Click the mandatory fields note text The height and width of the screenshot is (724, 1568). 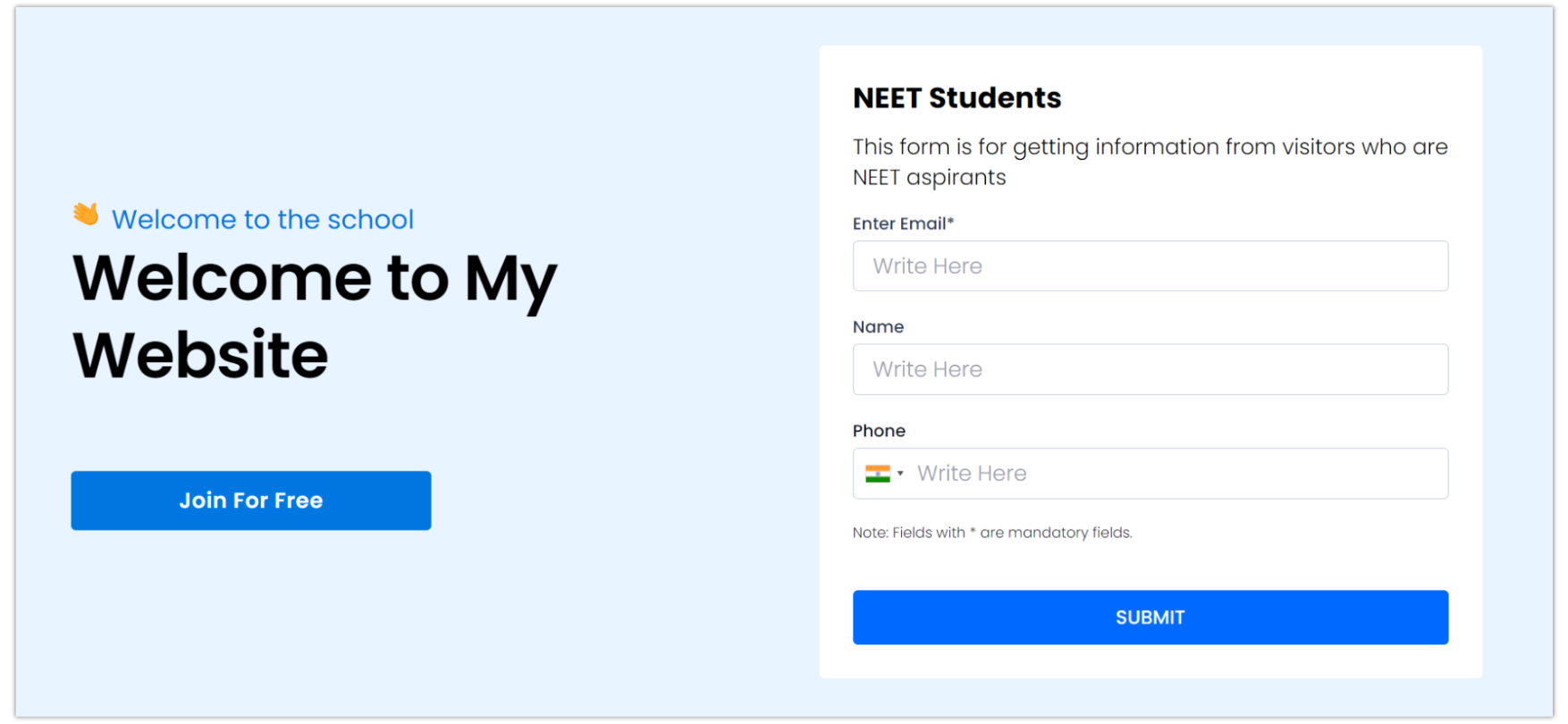click(x=992, y=532)
